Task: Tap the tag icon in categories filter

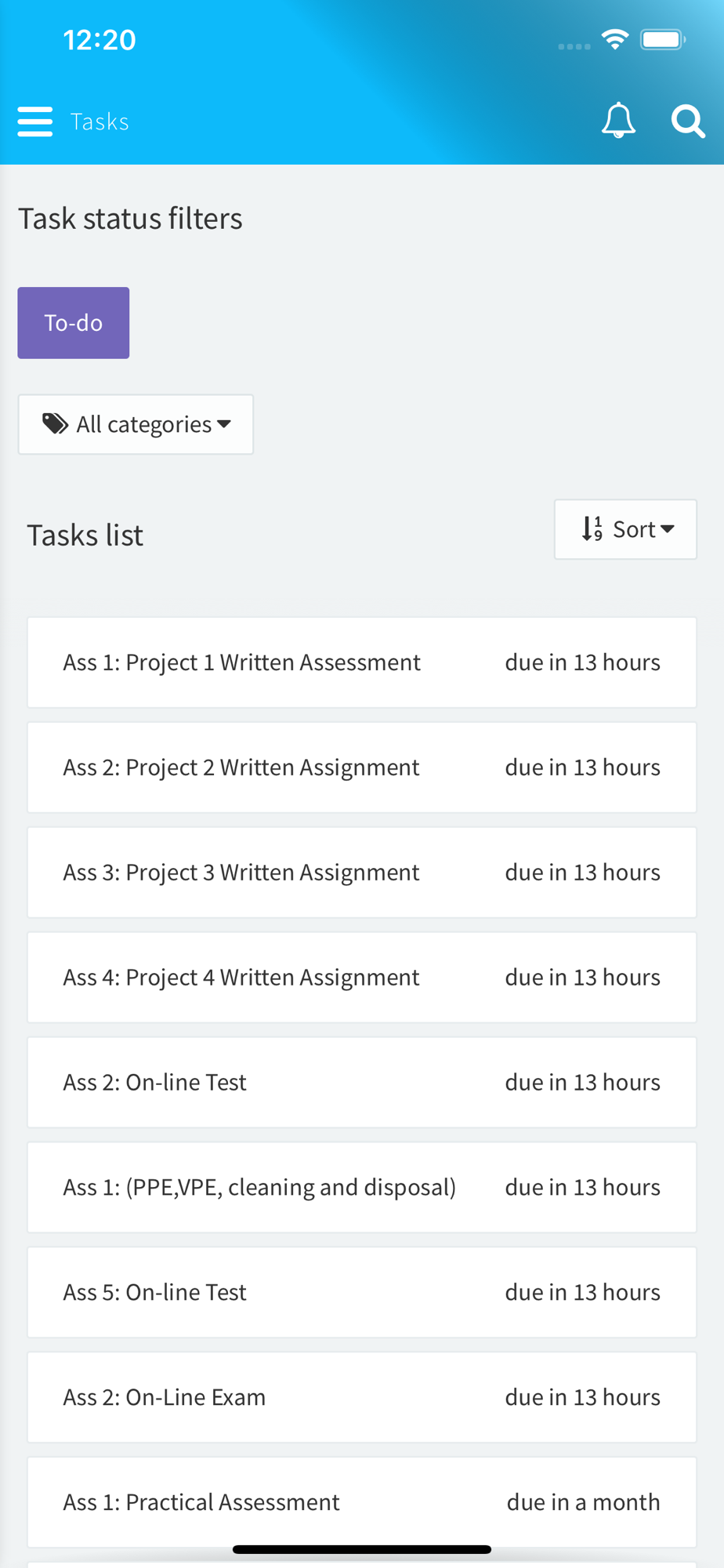Action: pyautogui.click(x=55, y=424)
